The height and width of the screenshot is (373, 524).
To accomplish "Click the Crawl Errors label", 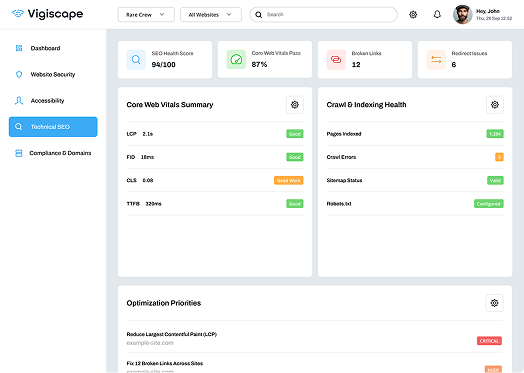I will 341,157.
